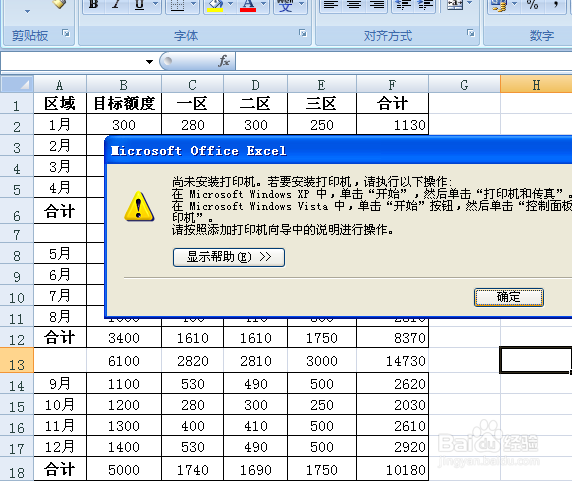Select row 13 header
572x481 pixels.
(x=17, y=360)
